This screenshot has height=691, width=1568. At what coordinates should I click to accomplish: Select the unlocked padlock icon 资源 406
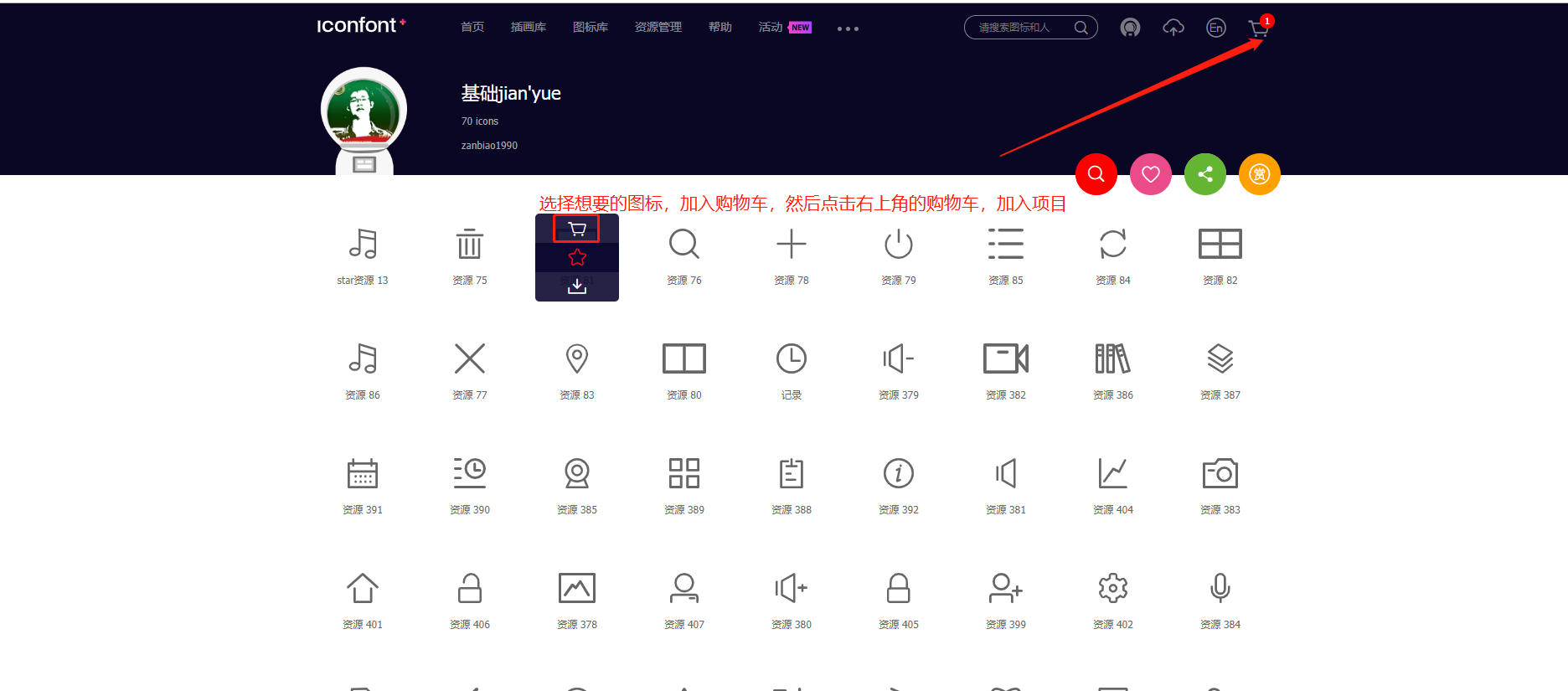click(470, 588)
